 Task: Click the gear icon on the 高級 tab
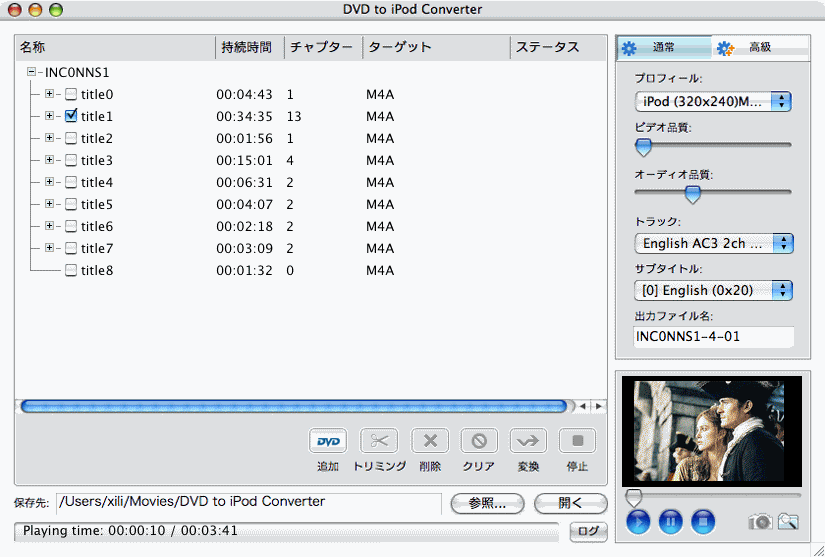tap(726, 48)
